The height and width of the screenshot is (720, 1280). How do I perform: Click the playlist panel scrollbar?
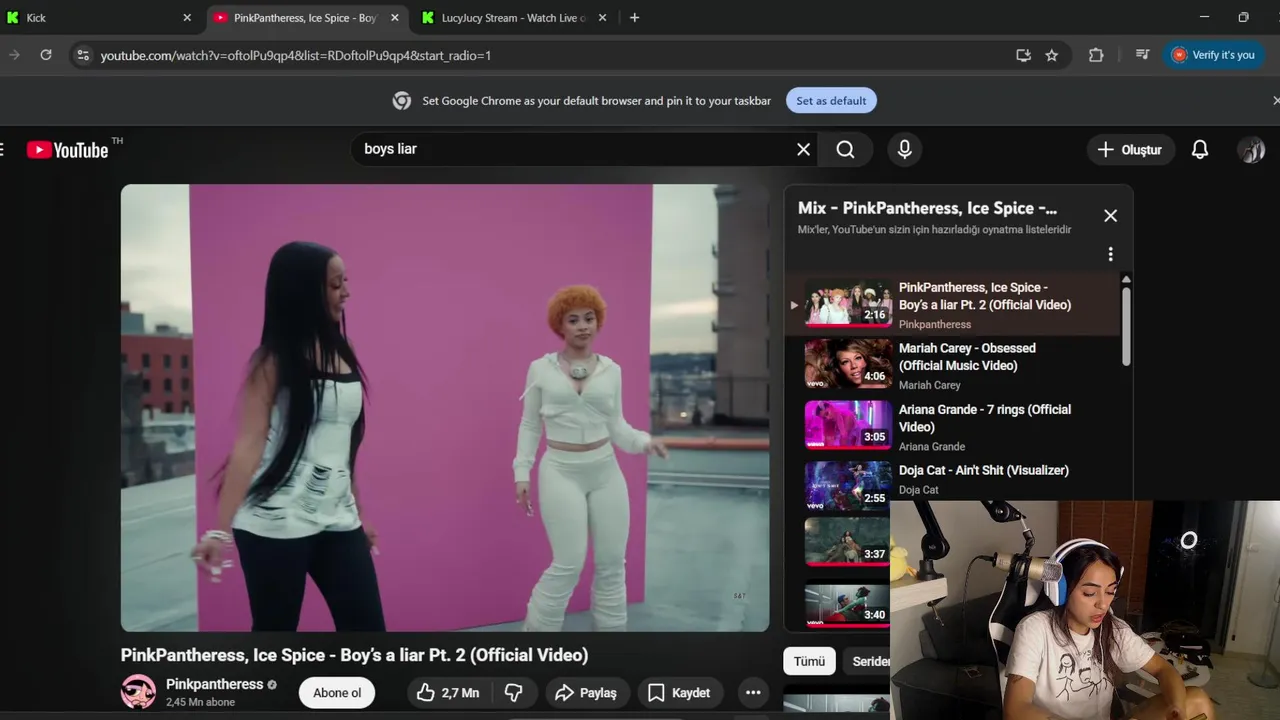coord(1126,327)
